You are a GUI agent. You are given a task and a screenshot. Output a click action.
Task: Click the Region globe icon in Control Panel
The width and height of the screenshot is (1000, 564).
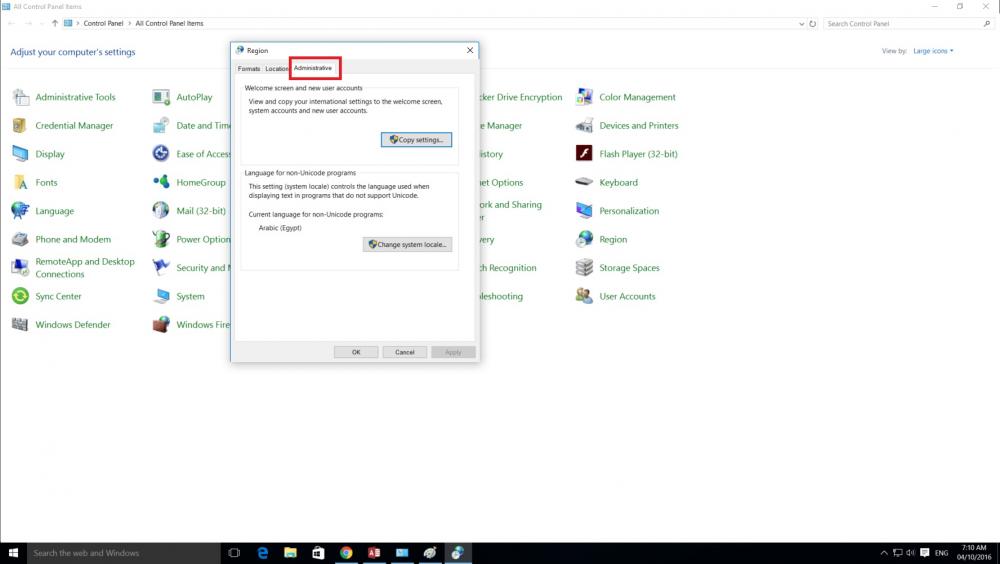(584, 239)
